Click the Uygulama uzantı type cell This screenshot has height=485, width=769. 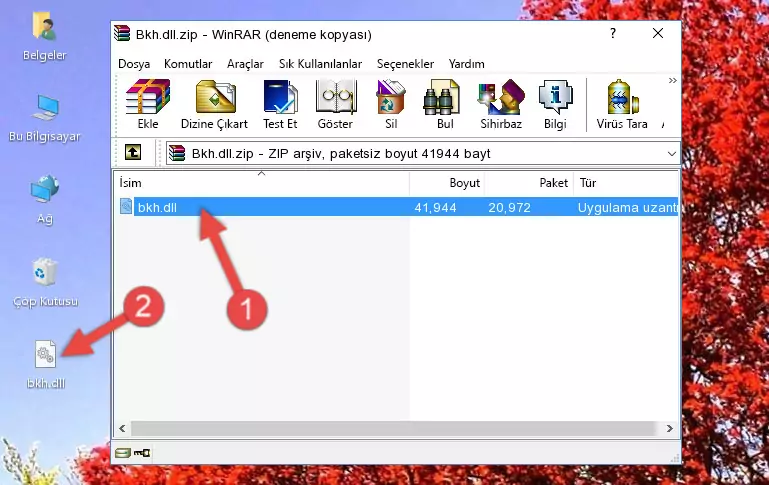pyautogui.click(x=627, y=207)
